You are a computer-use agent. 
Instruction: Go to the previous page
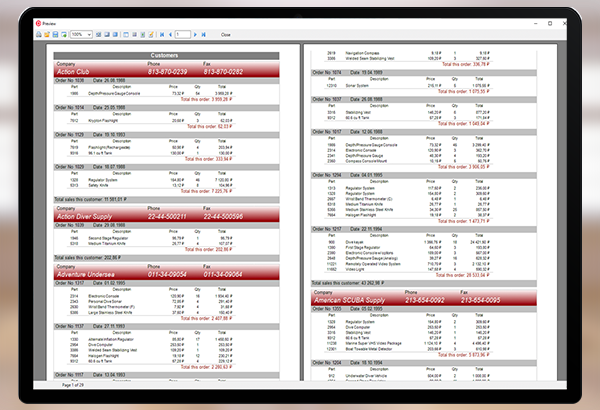tap(170, 34)
